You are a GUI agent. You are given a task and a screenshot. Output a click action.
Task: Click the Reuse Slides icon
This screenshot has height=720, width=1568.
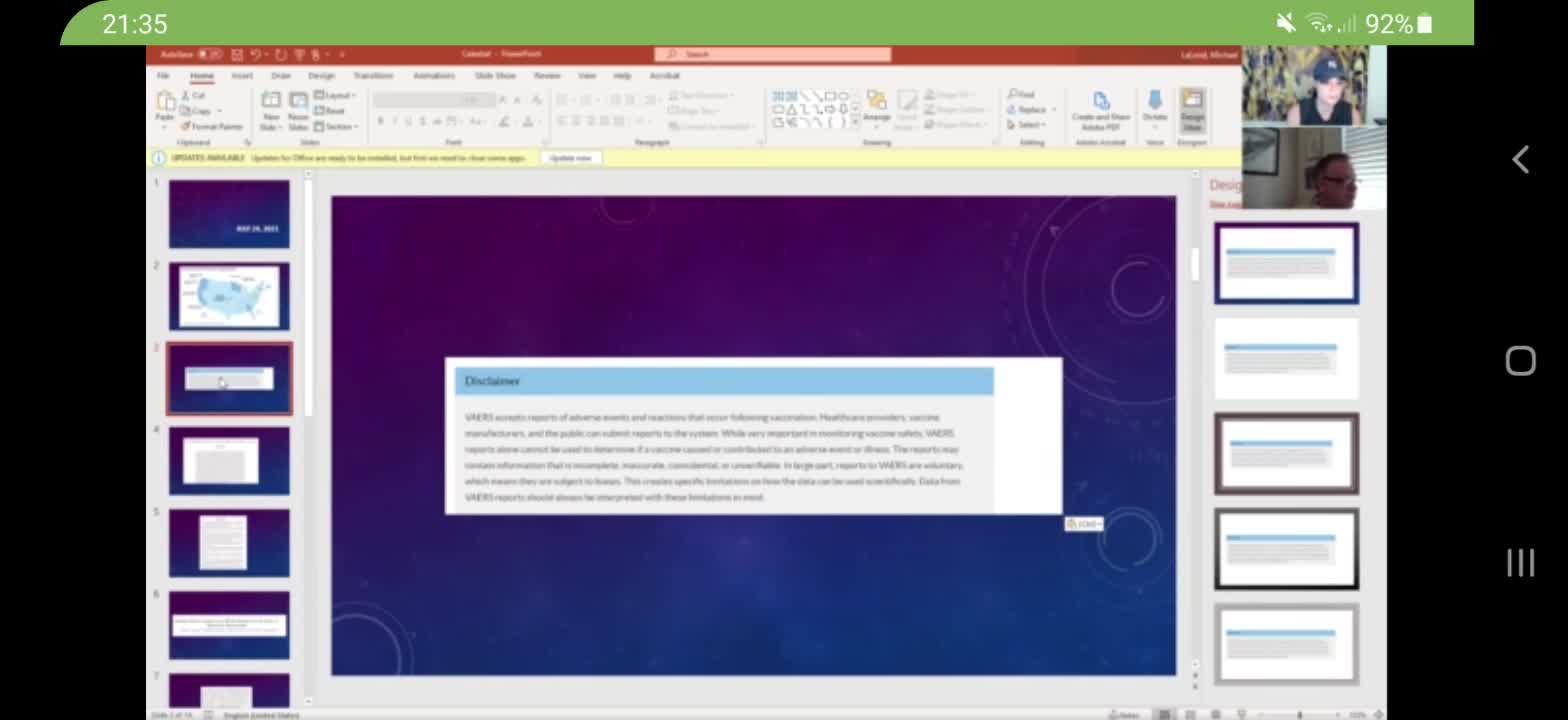click(298, 100)
